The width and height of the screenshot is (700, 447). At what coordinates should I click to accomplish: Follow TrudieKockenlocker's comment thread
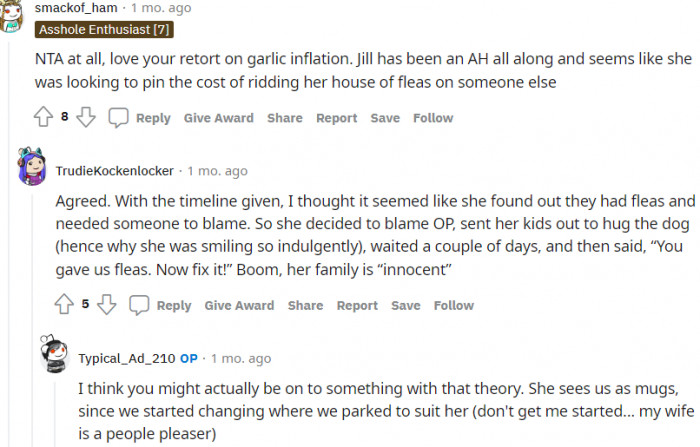point(454,305)
